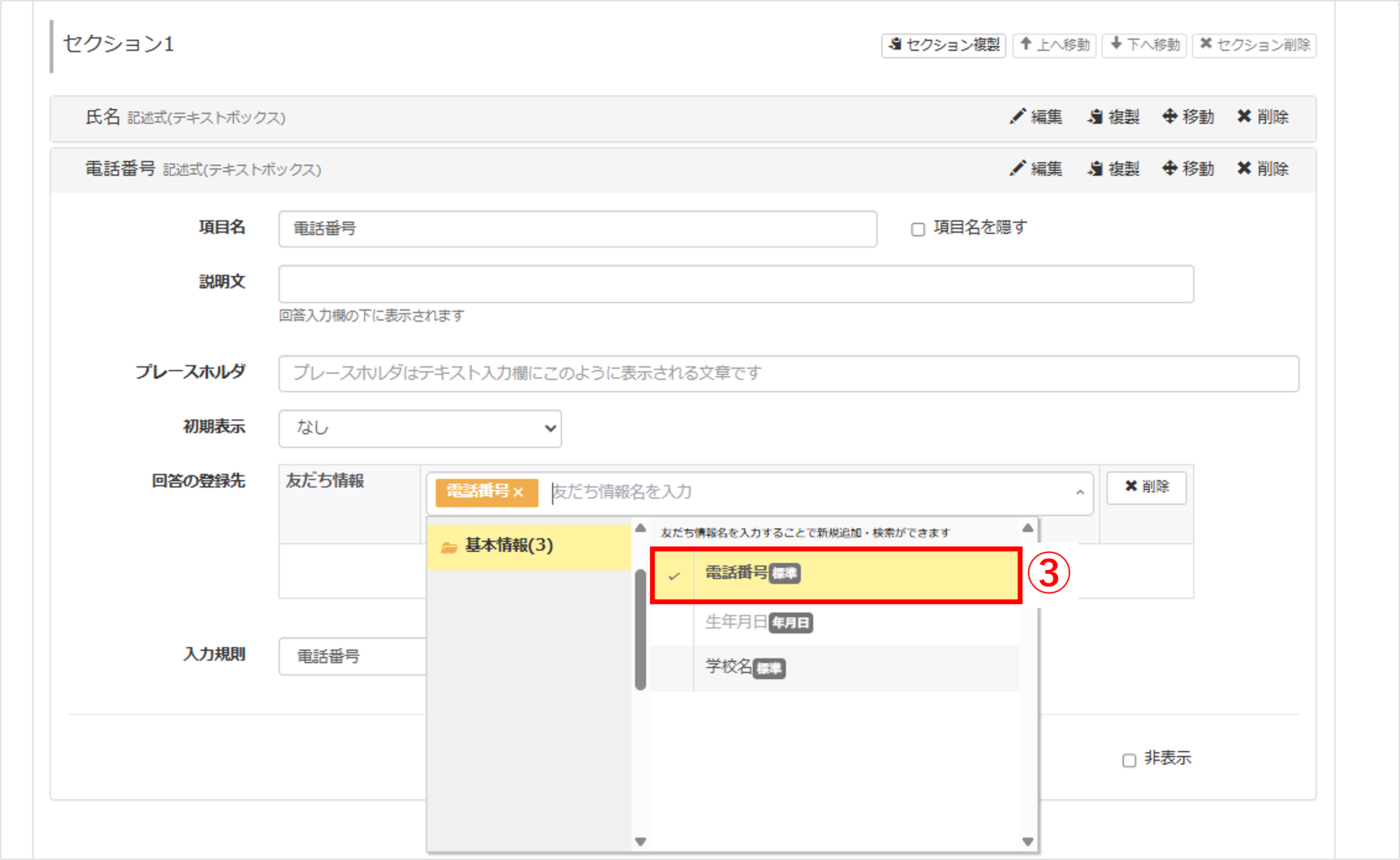
Task: Collapse the 友だち情報 selector with the chevron
Action: click(1080, 492)
